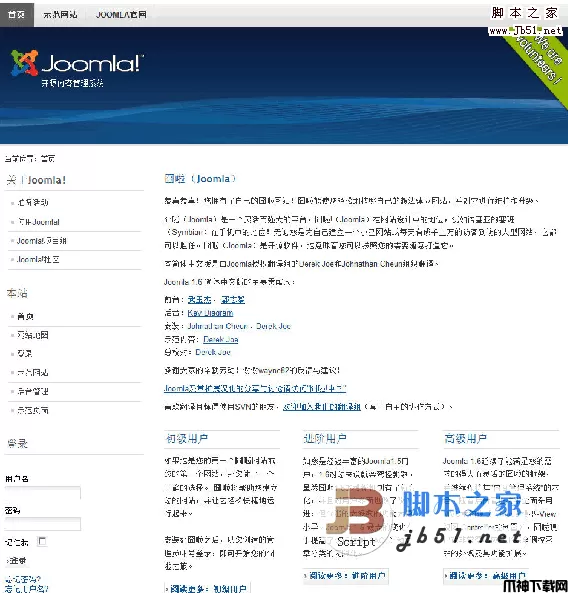The image size is (568, 593).
Task: Open Joomla!项目组 in the sidebar menu
Action: [42, 241]
